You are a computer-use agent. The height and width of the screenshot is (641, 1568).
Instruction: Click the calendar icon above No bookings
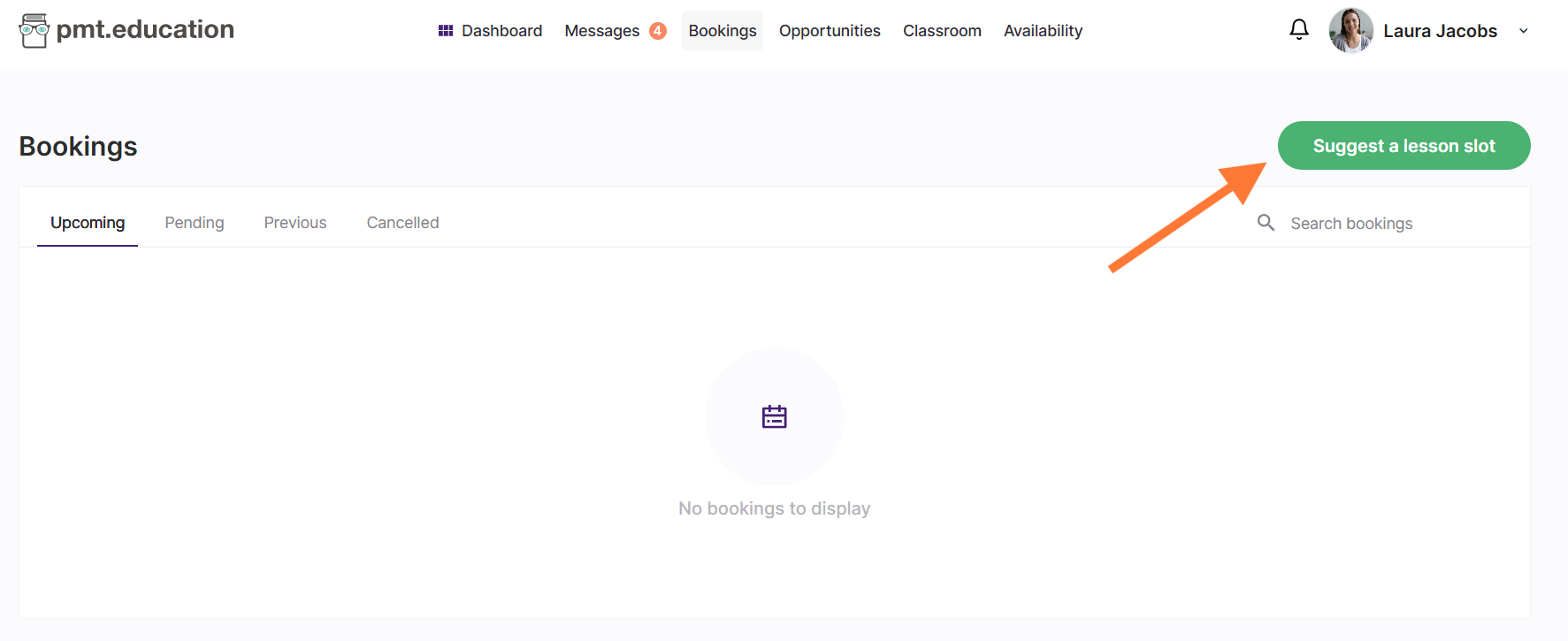pyautogui.click(x=774, y=416)
